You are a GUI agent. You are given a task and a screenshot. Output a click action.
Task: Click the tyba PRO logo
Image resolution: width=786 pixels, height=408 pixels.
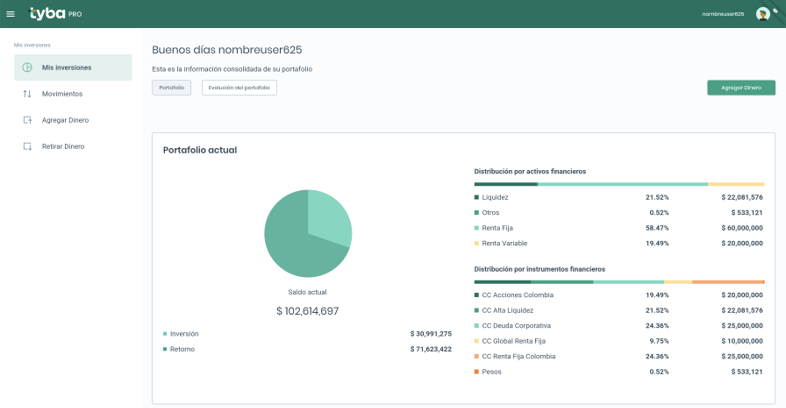point(56,14)
